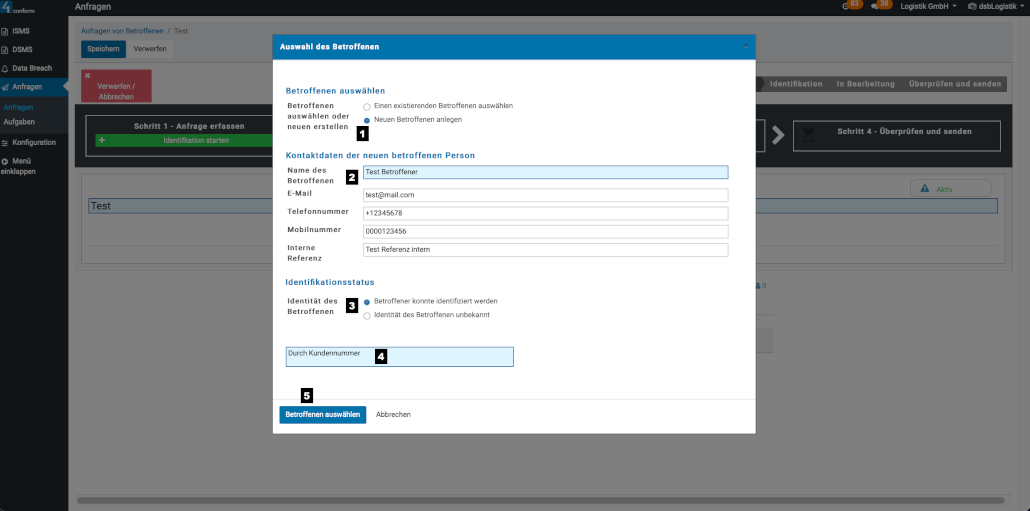Choose 'Identität des Betroffenen unbekannt' radio
Screen dimensions: 1030x511
click(x=367, y=315)
